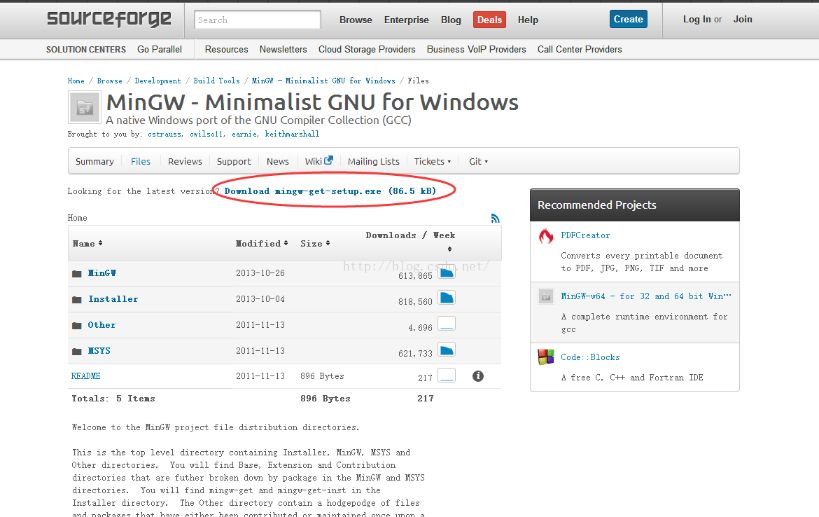Click Cloud Storage Providers link
This screenshot has width=819, height=517.
(x=367, y=49)
